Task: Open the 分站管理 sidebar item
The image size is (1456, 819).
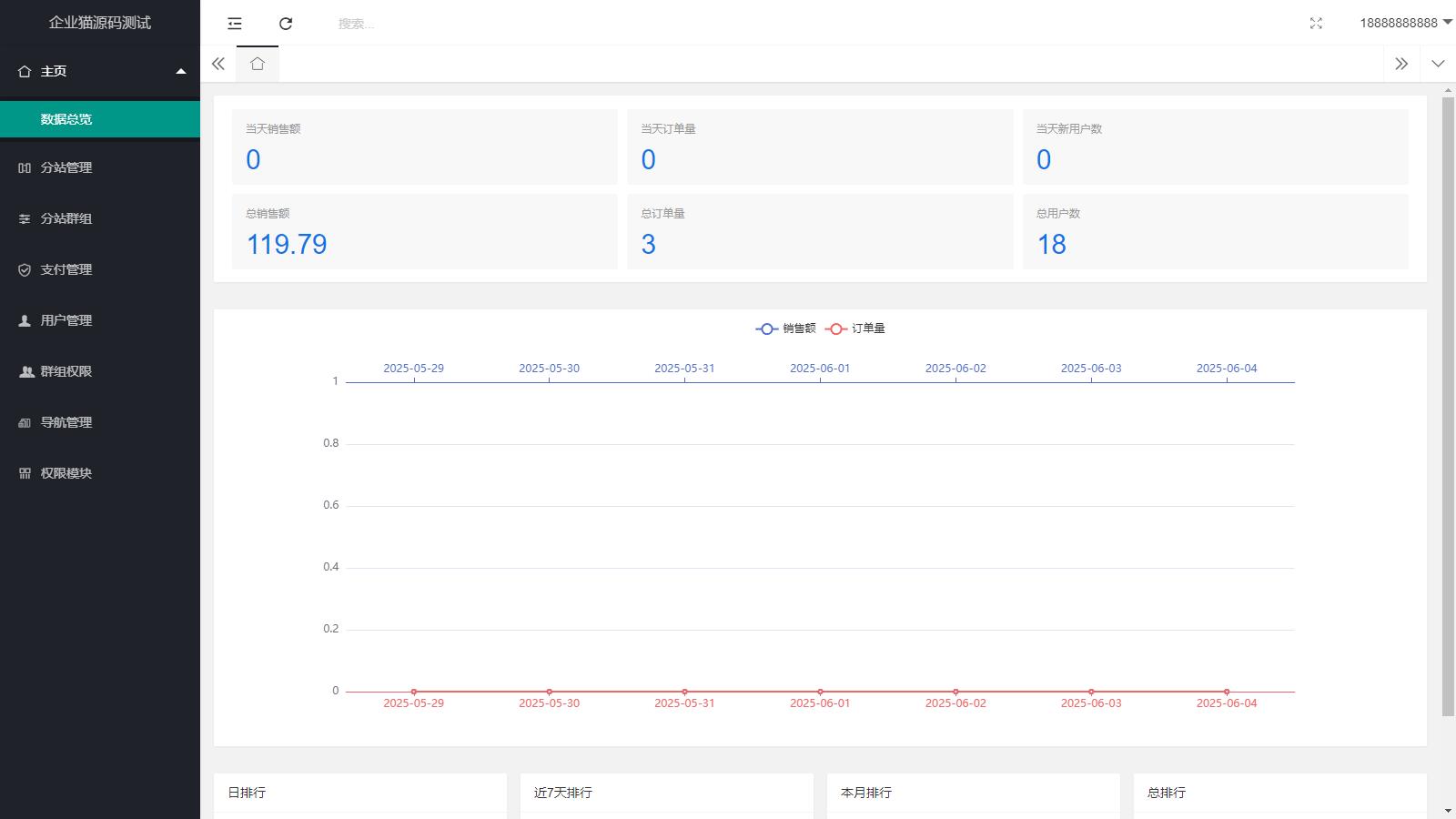Action: click(x=66, y=167)
